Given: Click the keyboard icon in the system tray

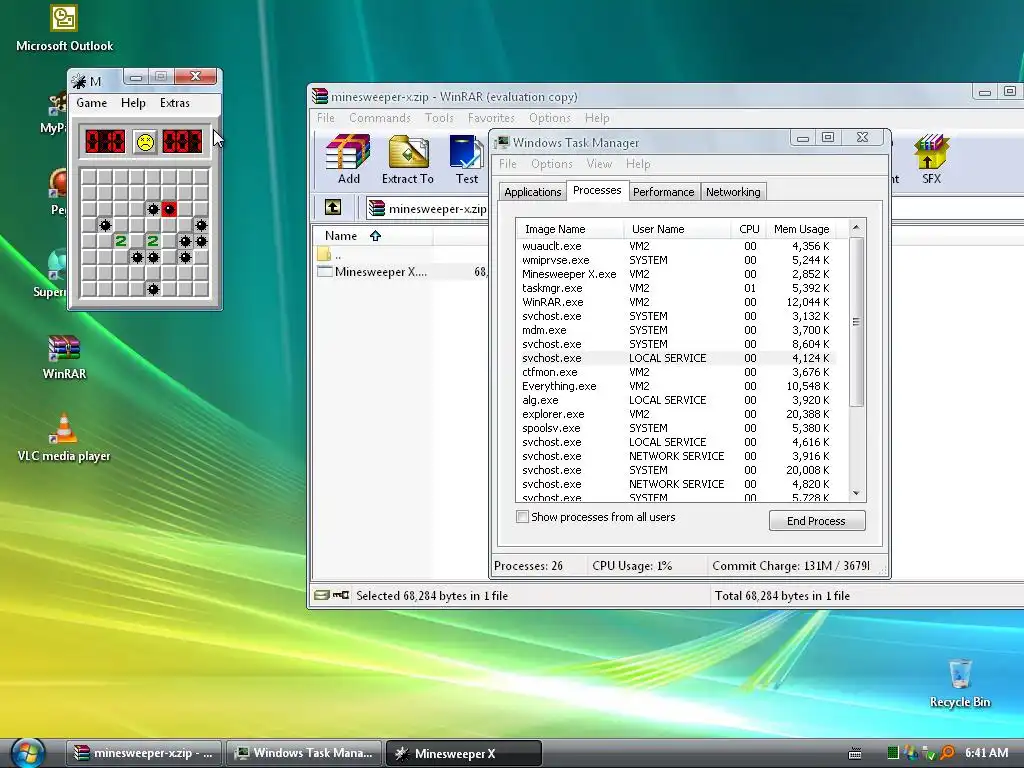Looking at the screenshot, I should [x=855, y=753].
